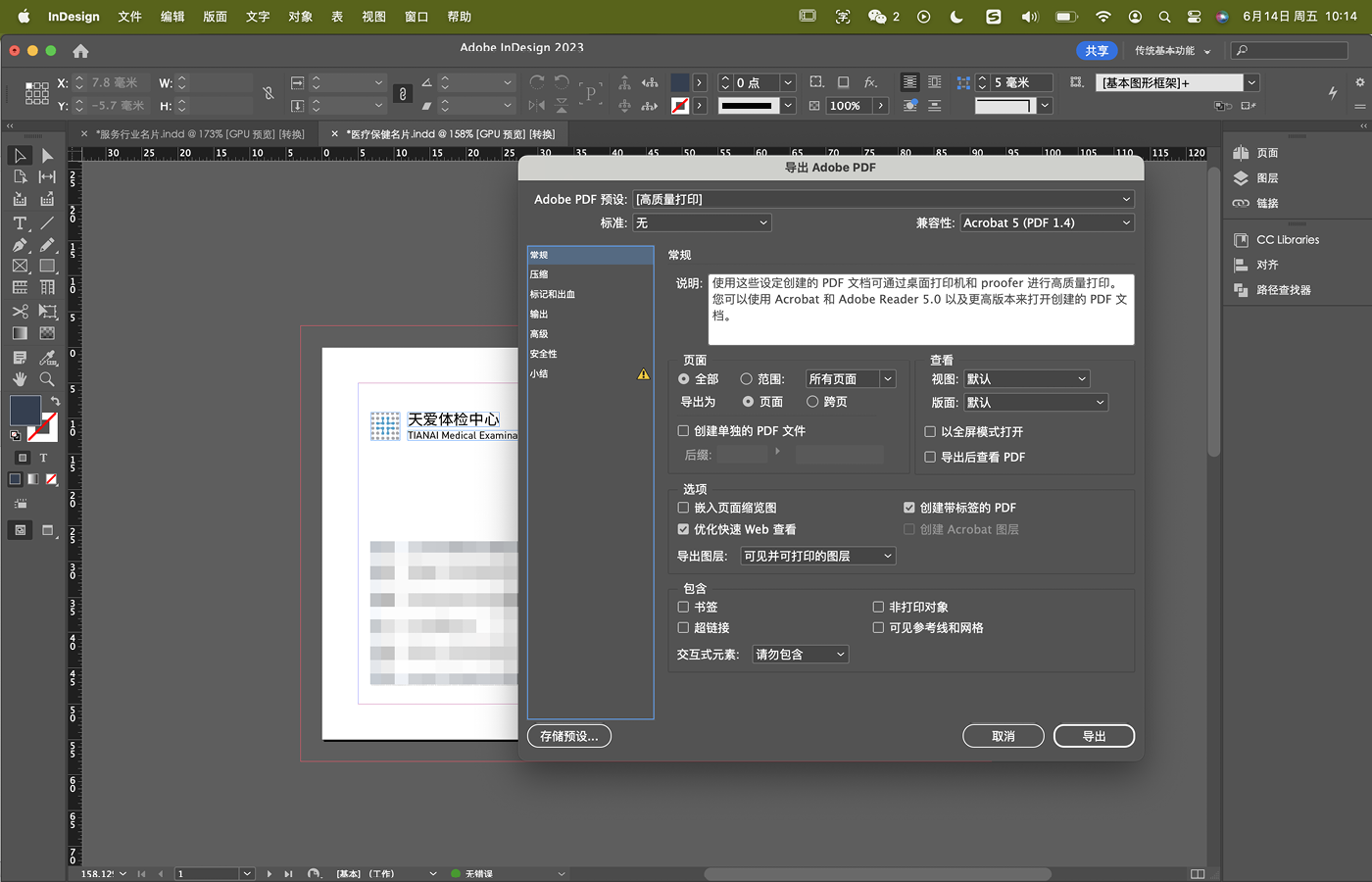Open the 兼容性 Acrobat compatibility dropdown

tap(1047, 223)
